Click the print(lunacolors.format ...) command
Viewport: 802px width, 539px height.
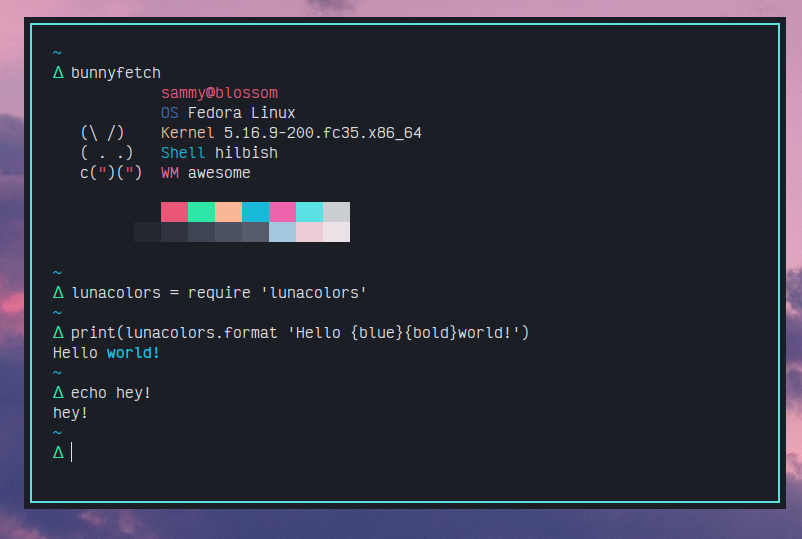[299, 333]
